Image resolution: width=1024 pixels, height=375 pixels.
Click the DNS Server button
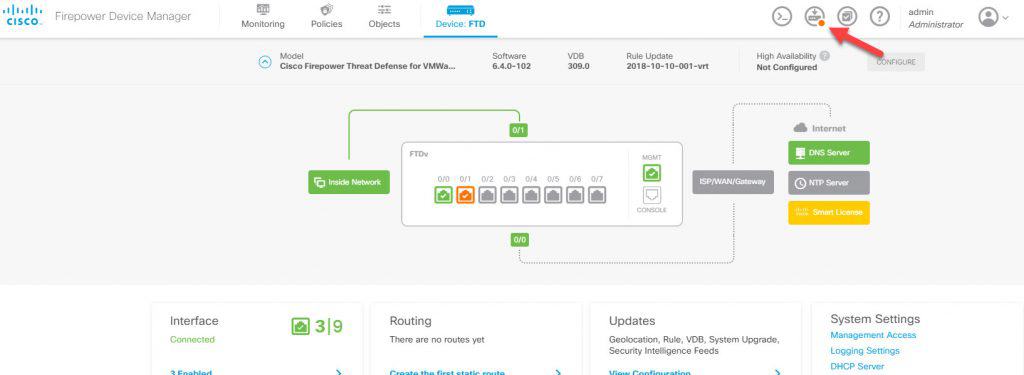(829, 153)
